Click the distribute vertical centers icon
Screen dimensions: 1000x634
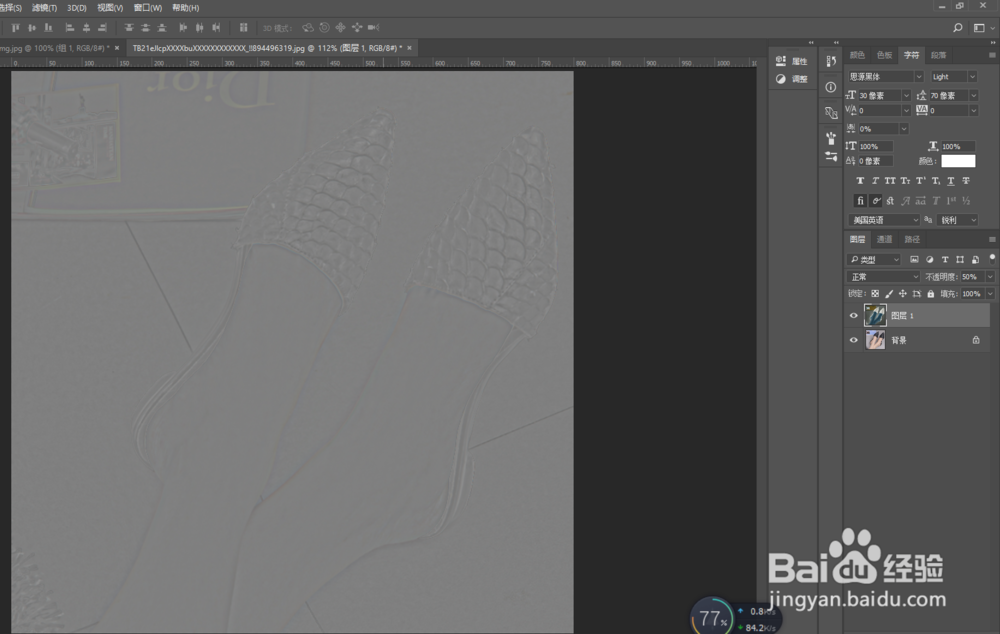[145, 27]
